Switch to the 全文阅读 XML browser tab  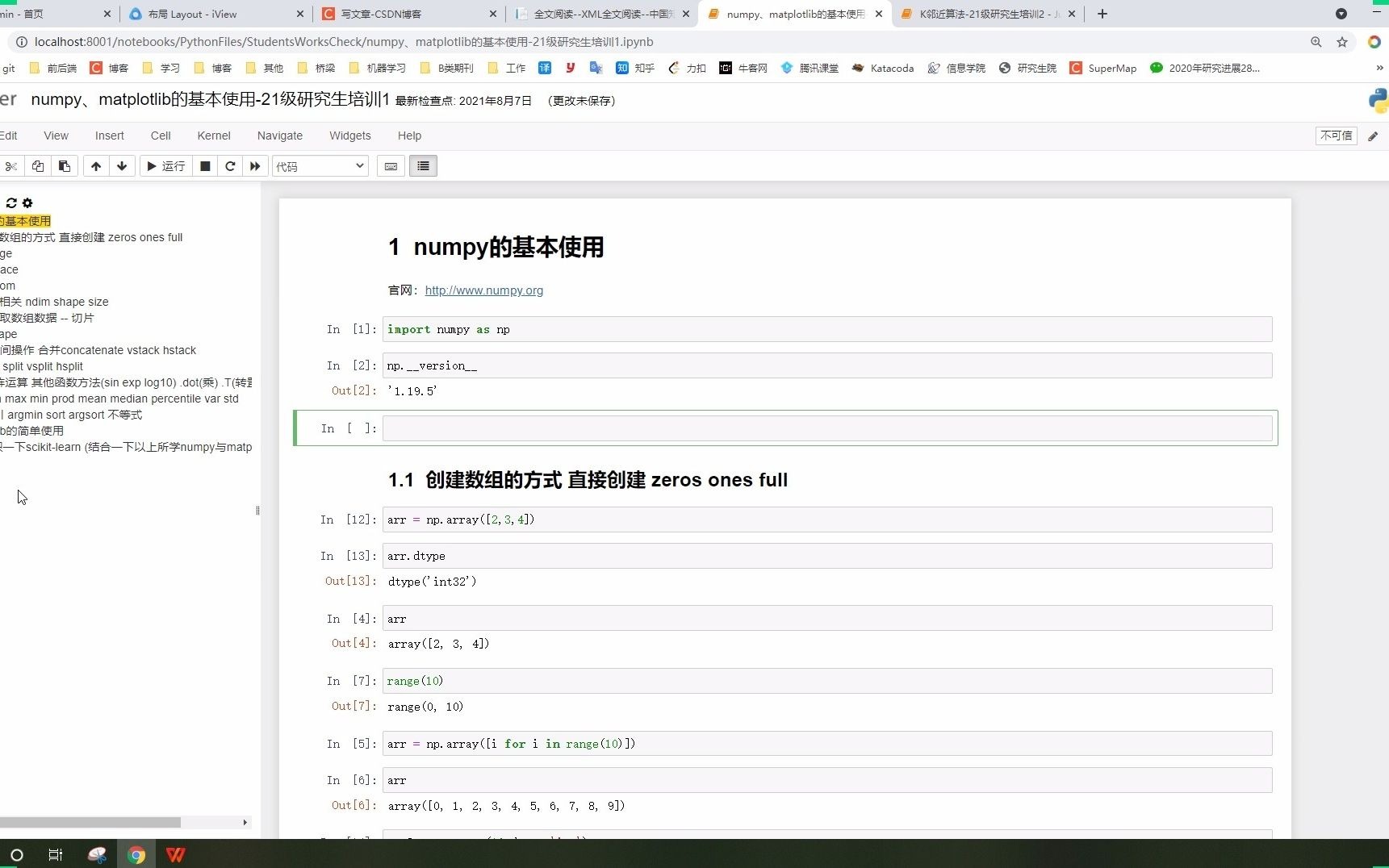pos(601,14)
